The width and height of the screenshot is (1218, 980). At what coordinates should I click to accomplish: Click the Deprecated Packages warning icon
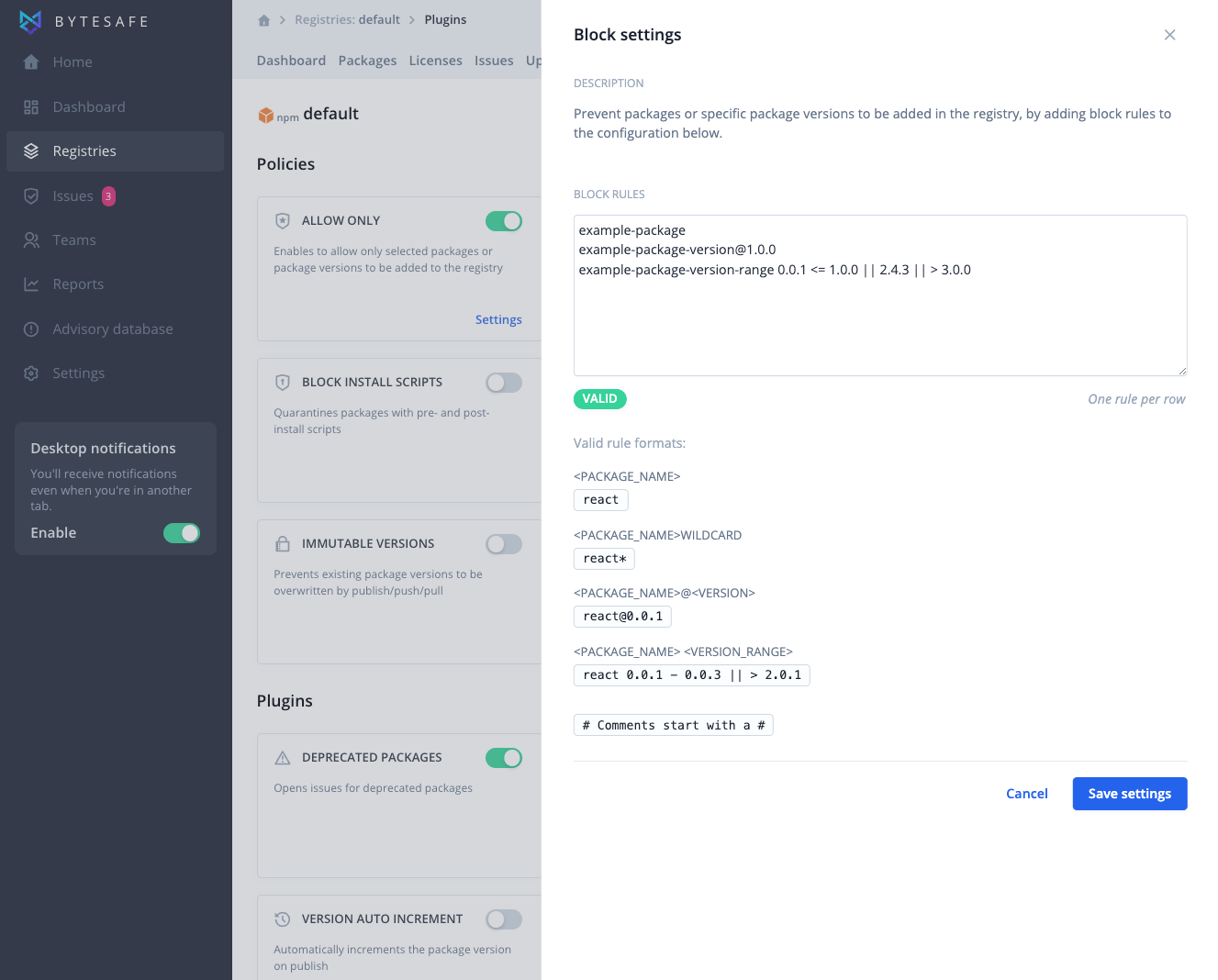[x=283, y=758]
